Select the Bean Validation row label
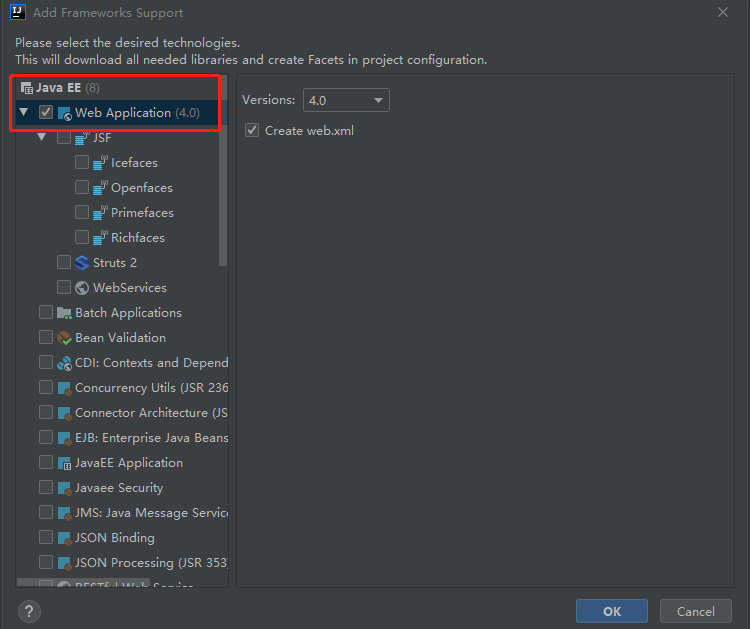Image resolution: width=750 pixels, height=629 pixels. 121,338
